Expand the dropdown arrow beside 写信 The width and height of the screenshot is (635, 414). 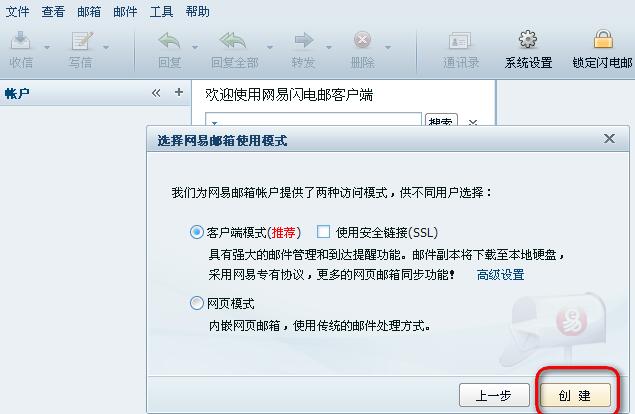point(106,47)
